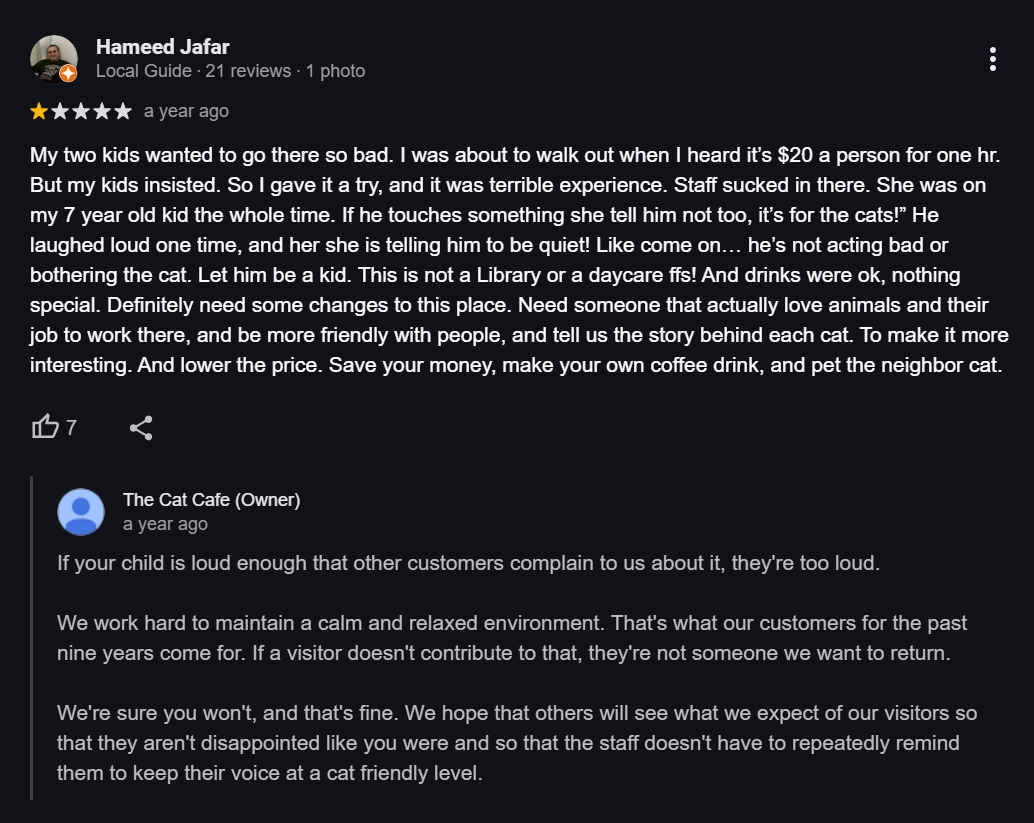Viewport: 1034px width, 823px height.
Task: Open Hameed Jafar's profile photo
Action: click(x=52, y=58)
